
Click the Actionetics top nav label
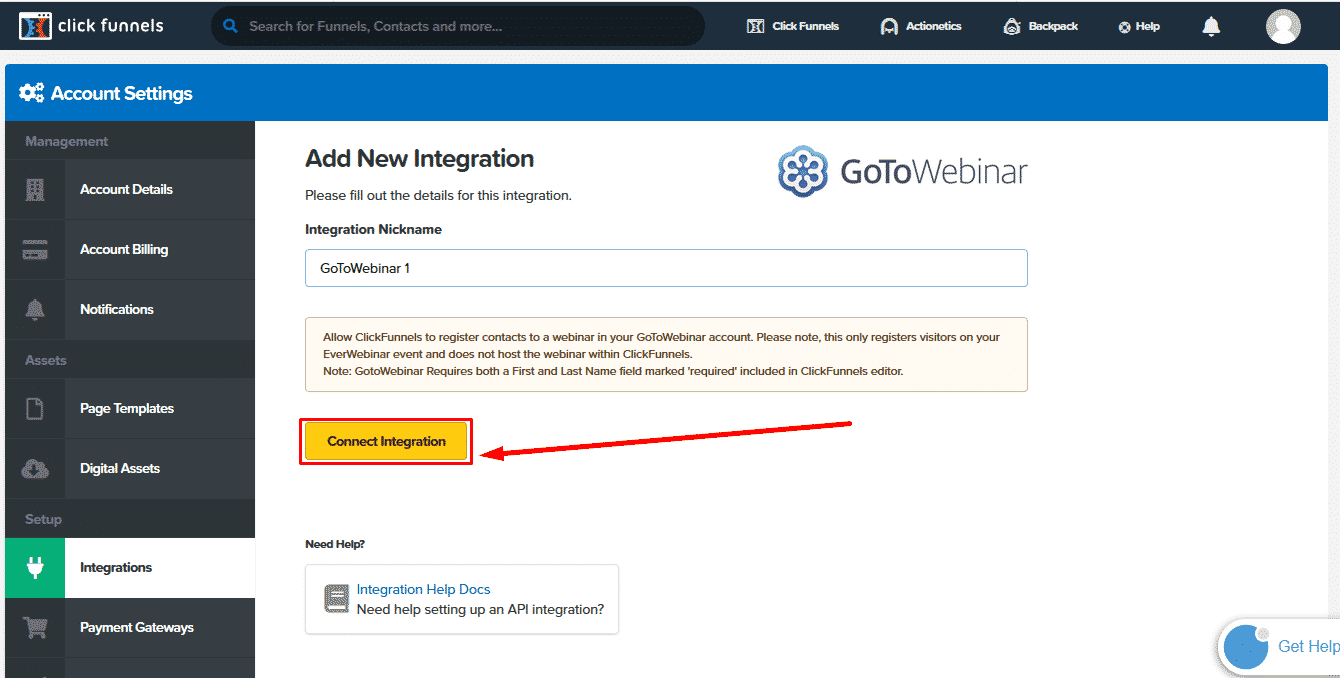(934, 26)
